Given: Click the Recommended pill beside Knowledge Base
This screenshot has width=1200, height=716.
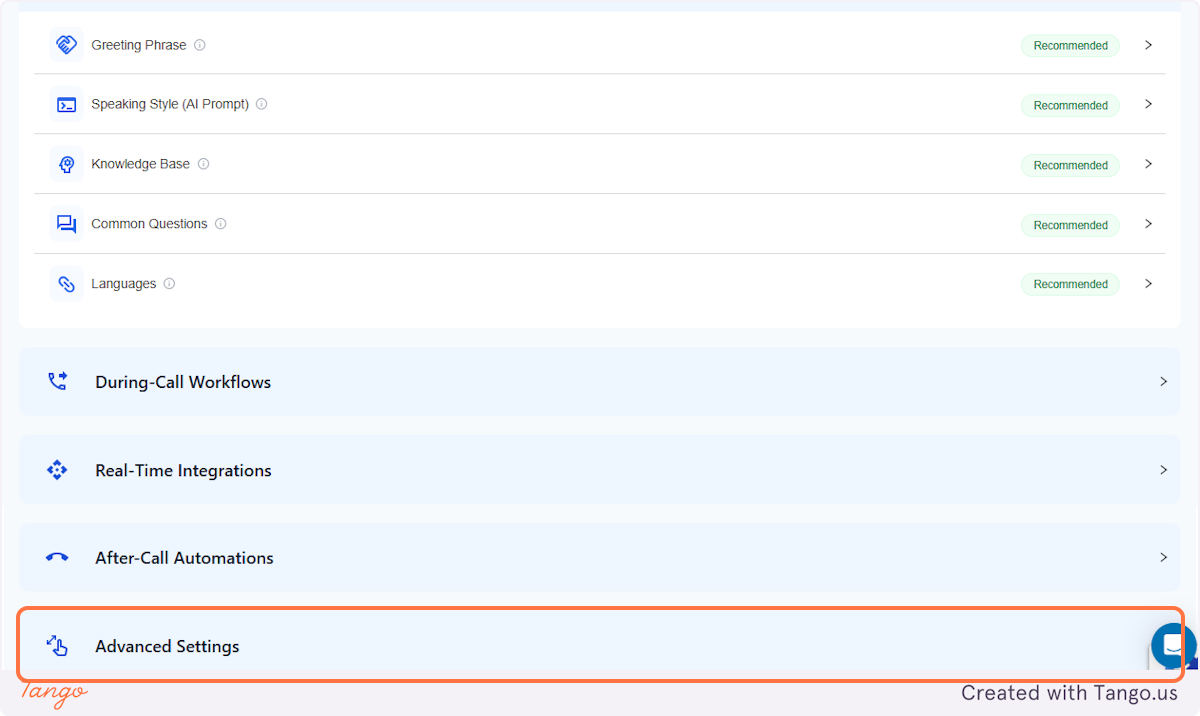Looking at the screenshot, I should (1070, 165).
